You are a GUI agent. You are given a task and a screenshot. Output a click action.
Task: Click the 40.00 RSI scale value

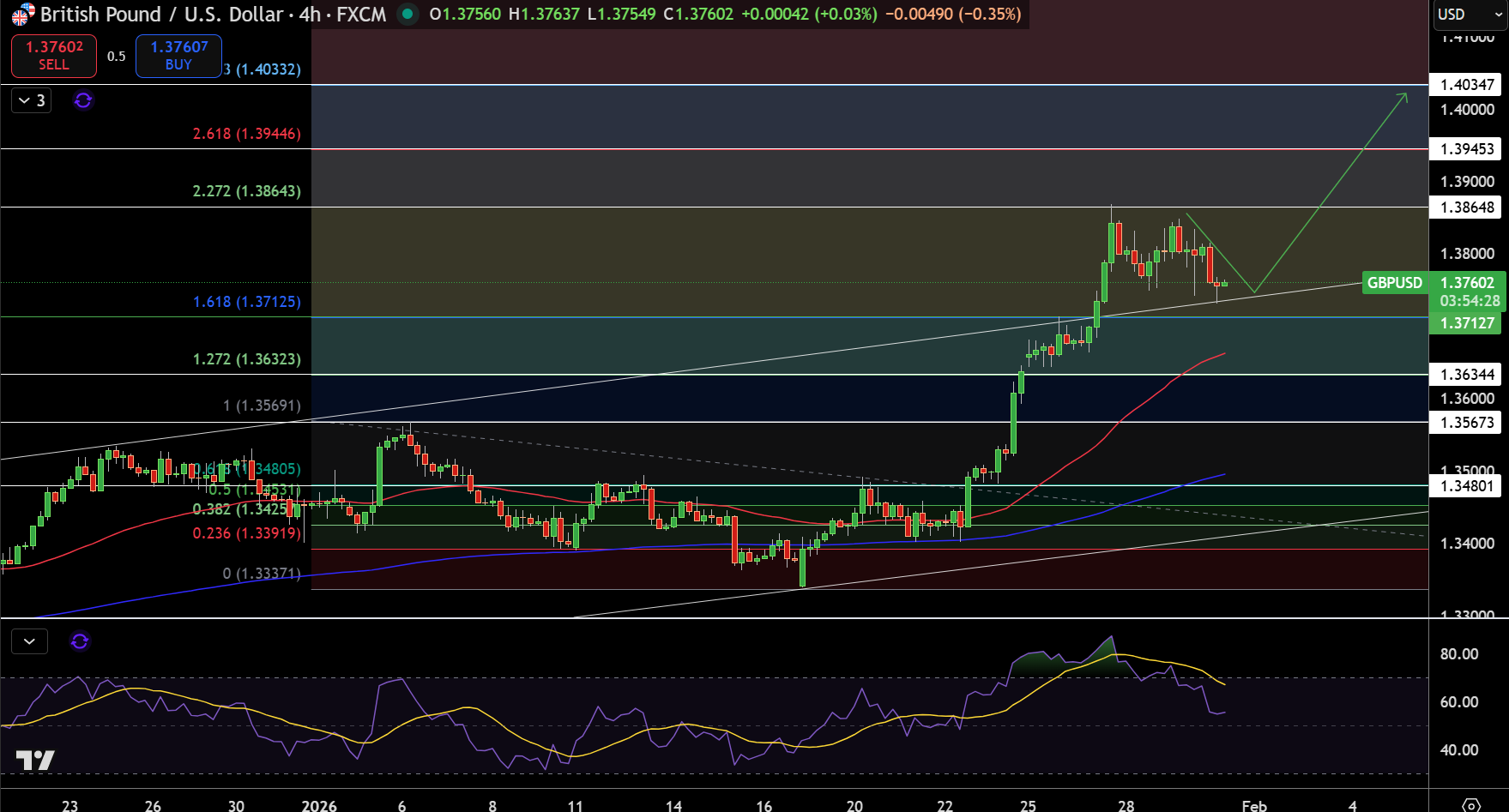[1459, 750]
